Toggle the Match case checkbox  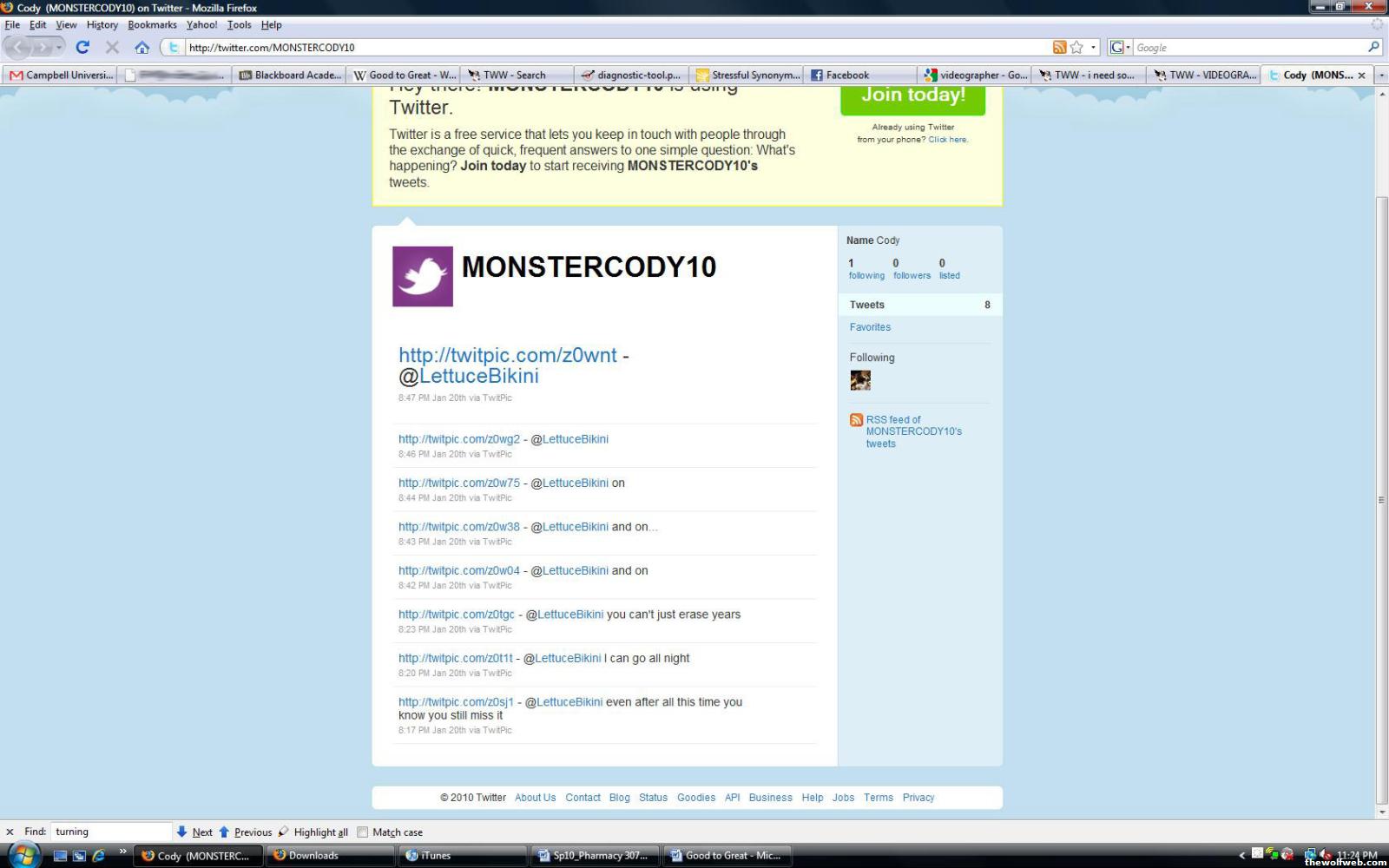pyautogui.click(x=363, y=832)
